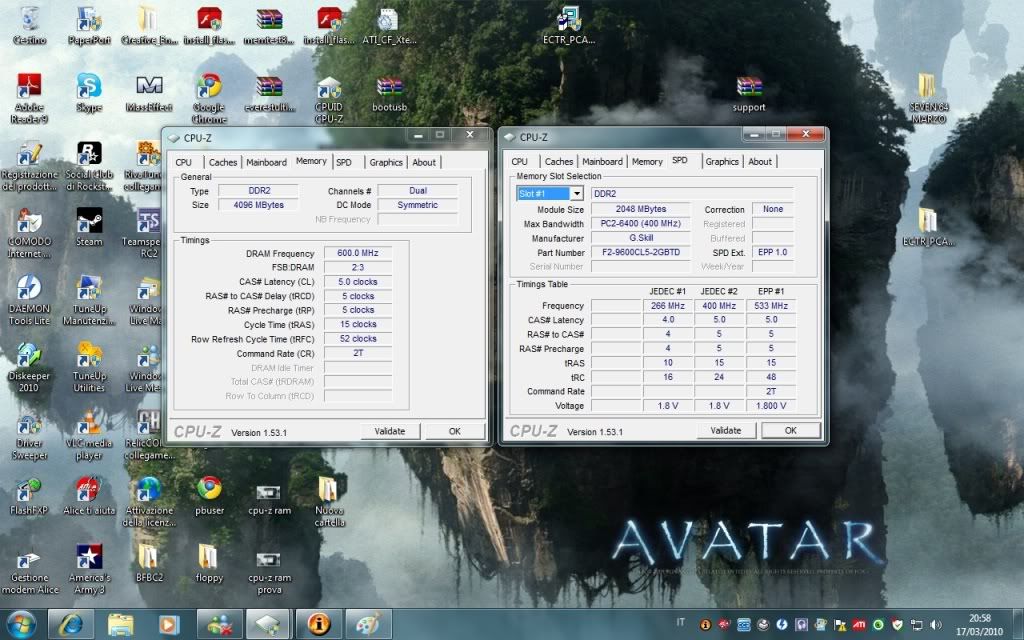Click Internet Explorer in the taskbar
The height and width of the screenshot is (640, 1024).
[71, 624]
